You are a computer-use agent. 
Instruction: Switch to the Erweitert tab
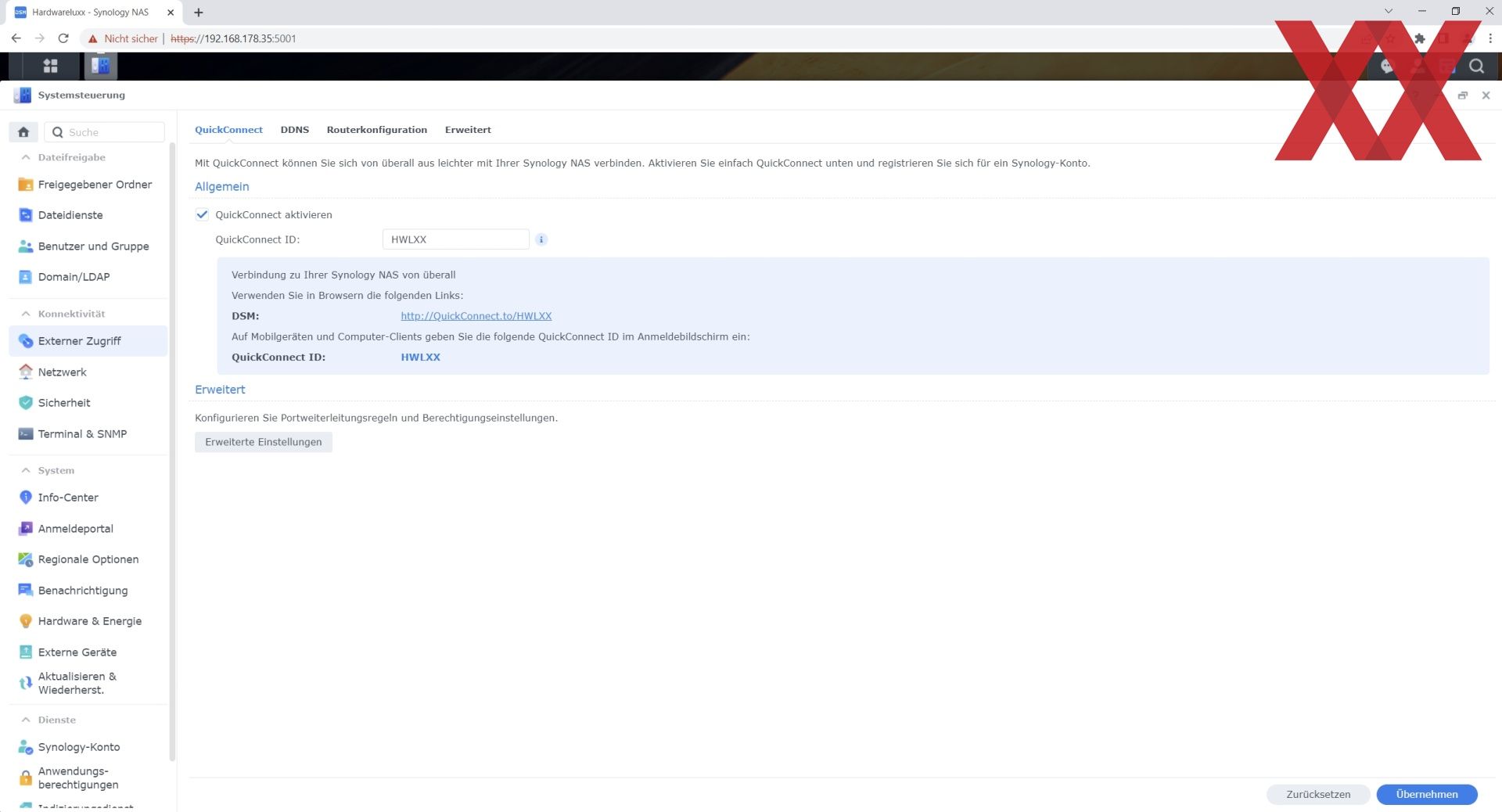coord(468,130)
